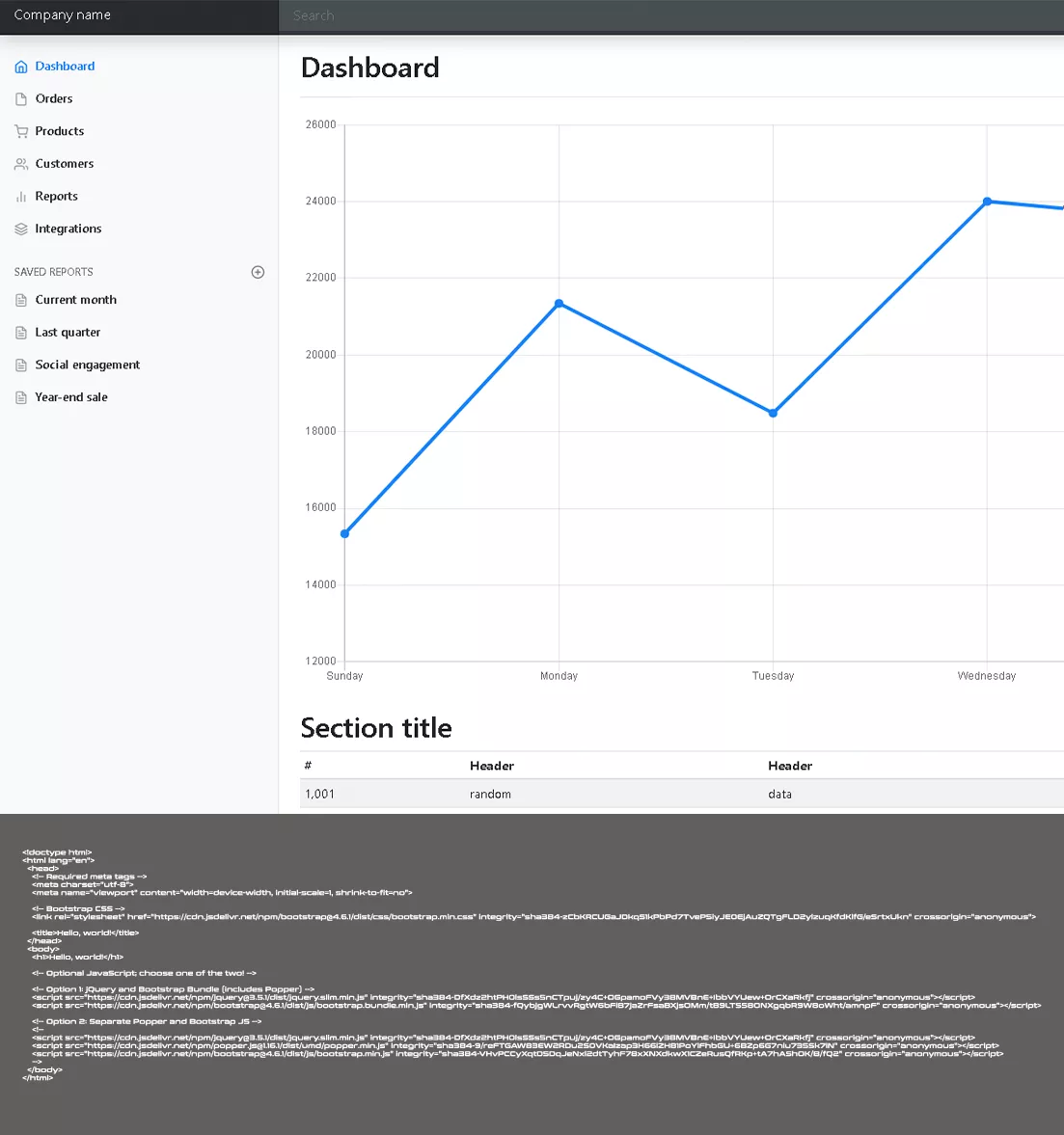Click document icon beside Social engagement
This screenshot has width=1064, height=1135.
21,365
